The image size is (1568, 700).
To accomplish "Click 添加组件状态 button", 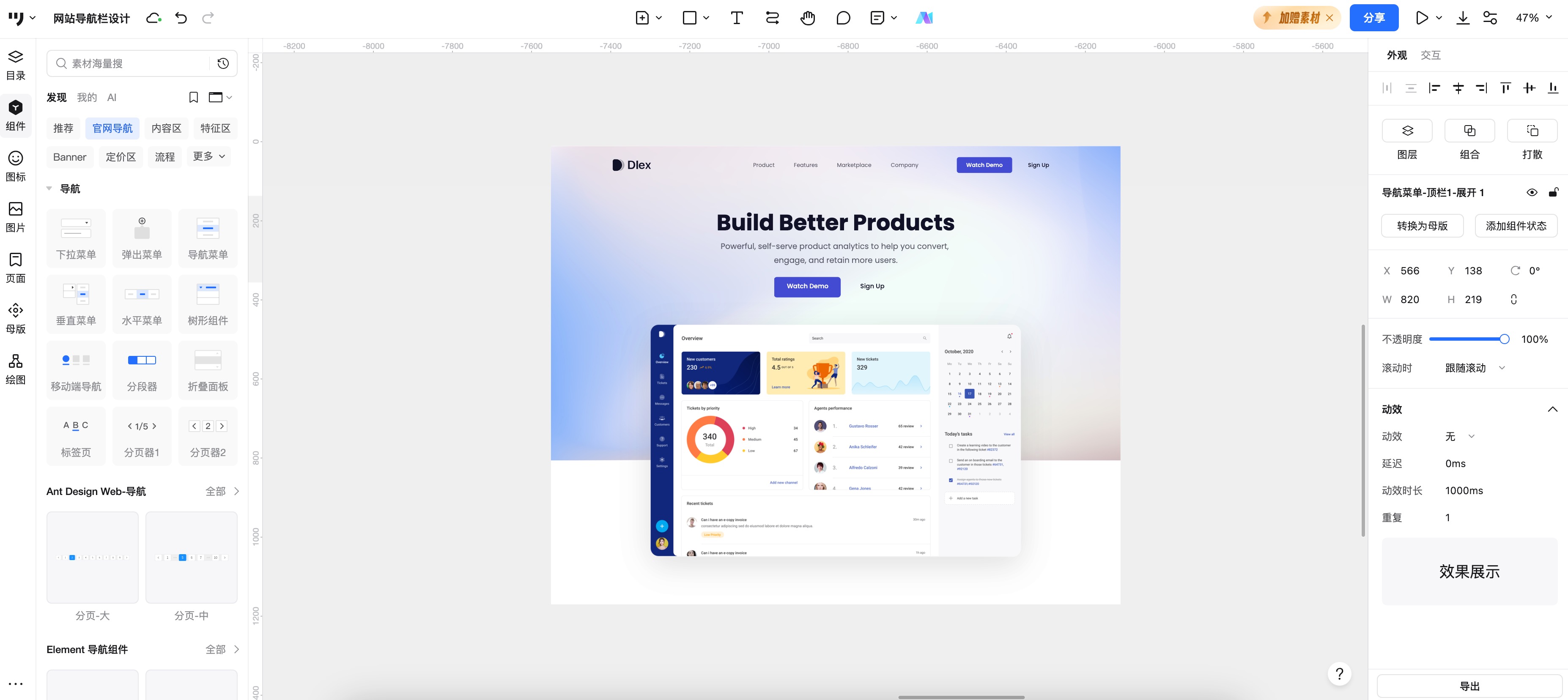I will coord(1516,226).
